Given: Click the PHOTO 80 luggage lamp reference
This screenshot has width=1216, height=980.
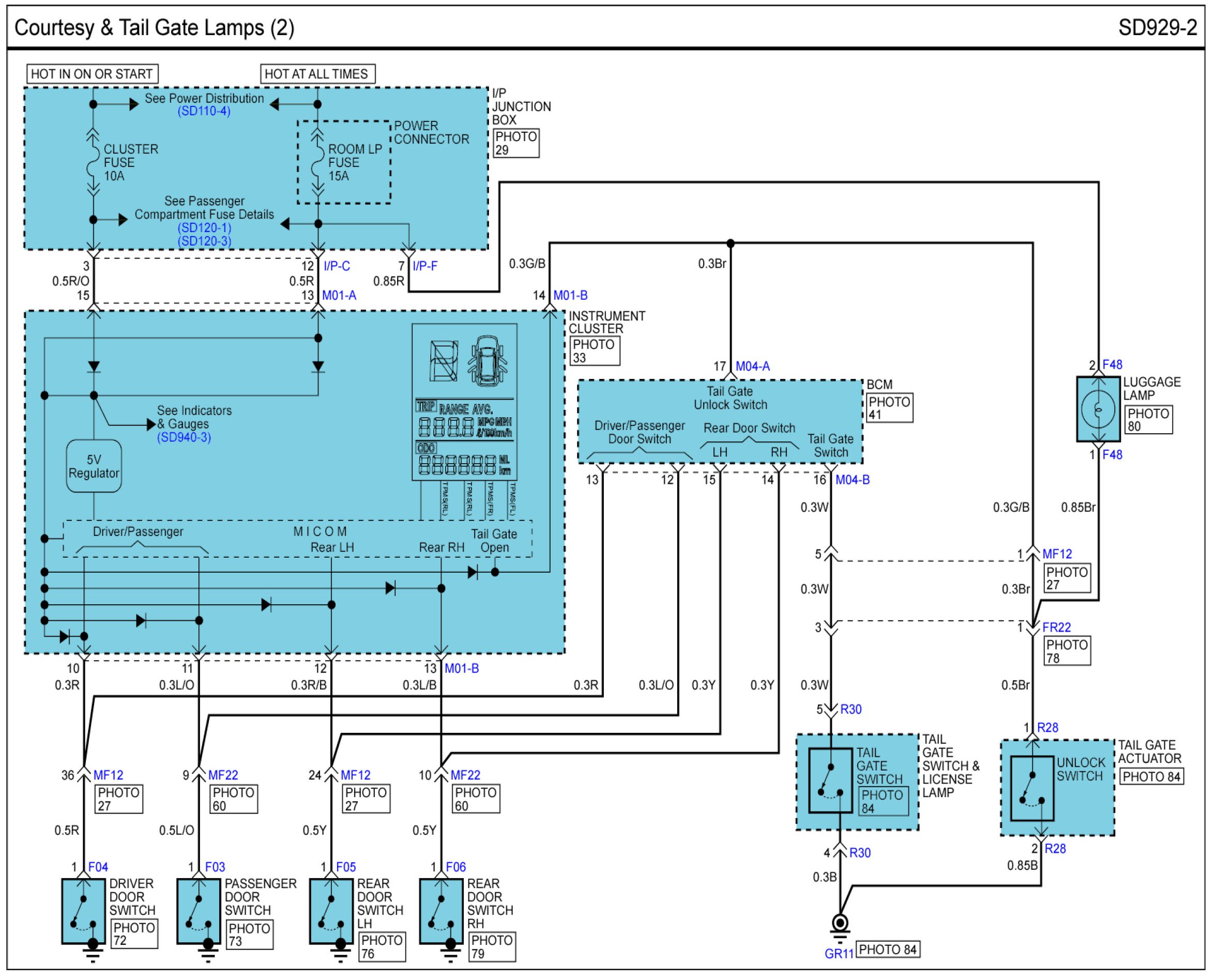Looking at the screenshot, I should coord(1148,420).
